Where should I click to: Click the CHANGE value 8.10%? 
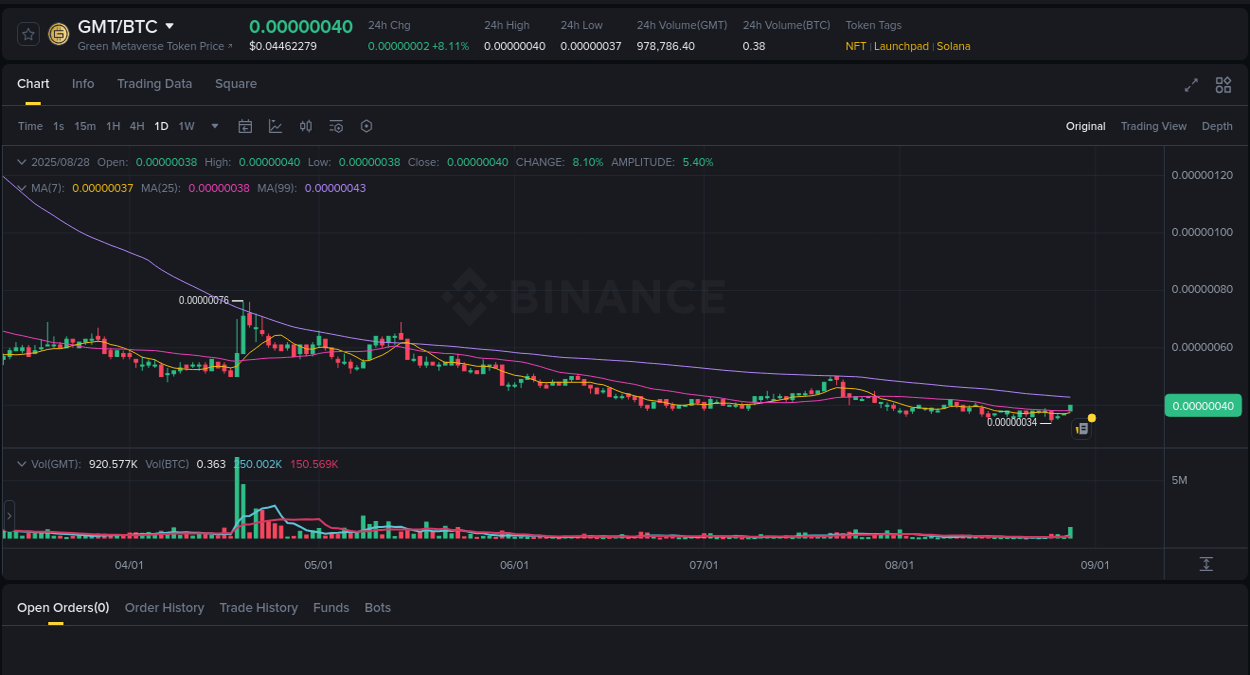tap(588, 162)
